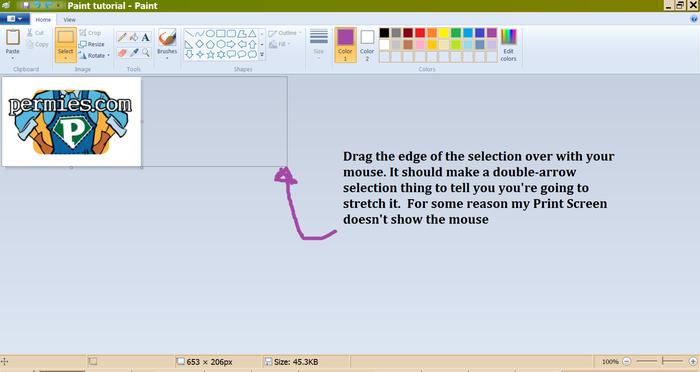Pick the Triangle shape
Screen dimensions: 700x372
point(252,33)
